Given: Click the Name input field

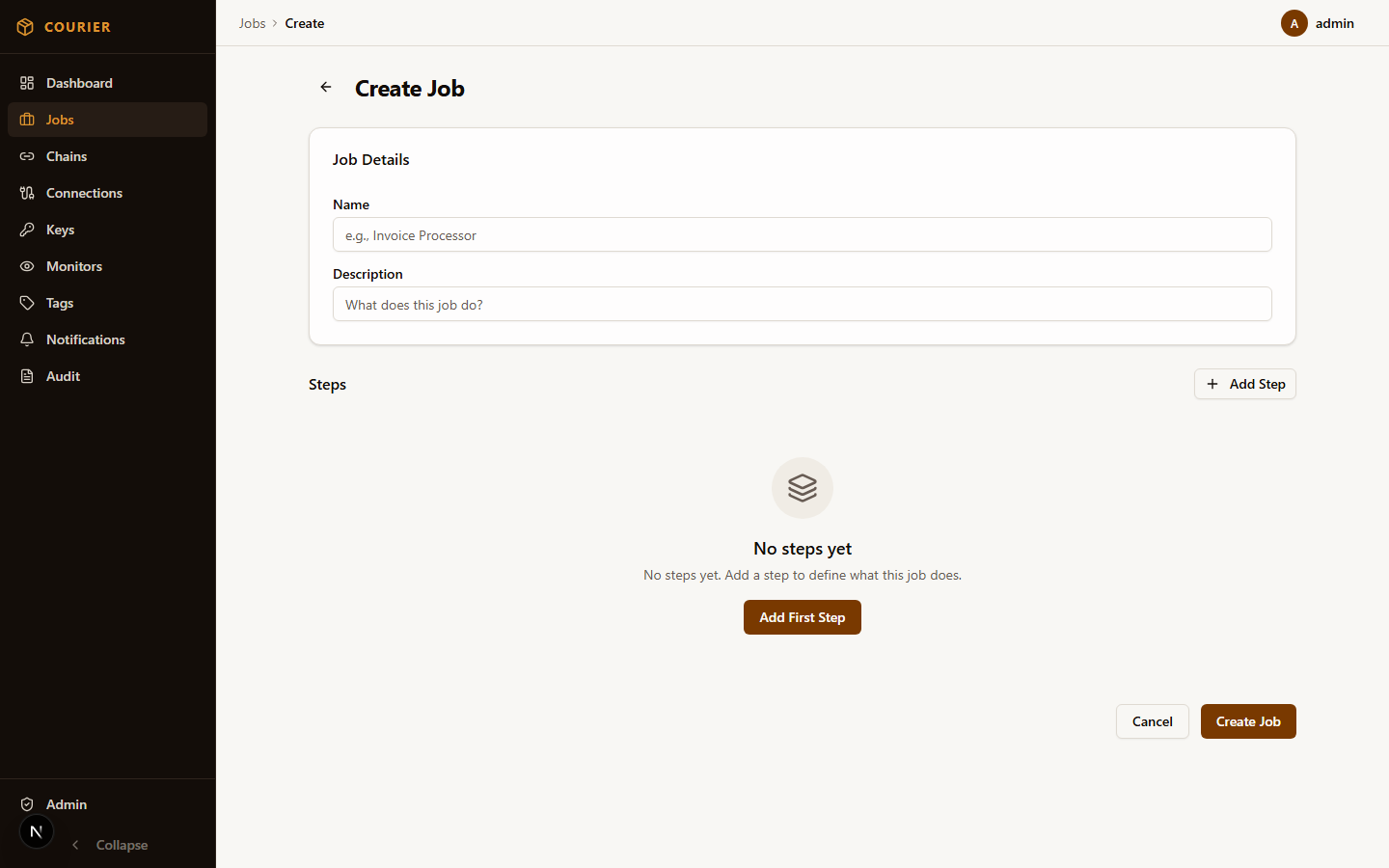Looking at the screenshot, I should (802, 234).
